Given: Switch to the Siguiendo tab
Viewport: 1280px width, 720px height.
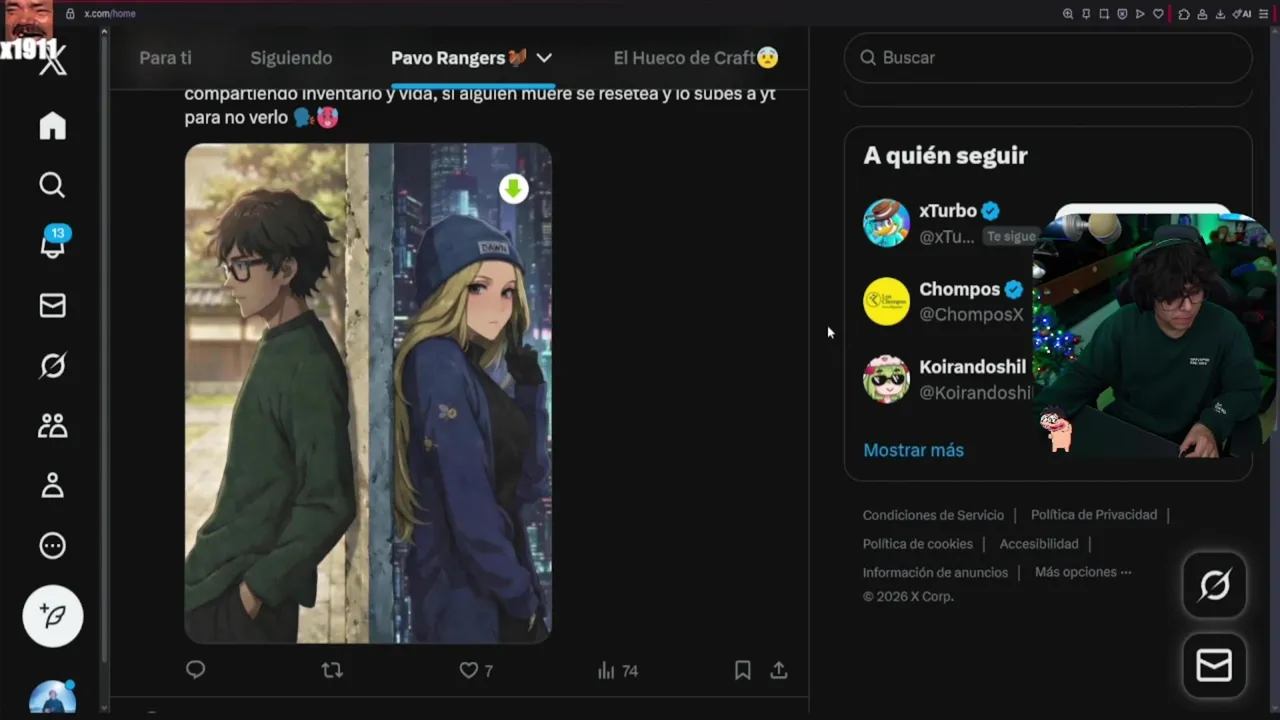Looking at the screenshot, I should click(x=291, y=58).
